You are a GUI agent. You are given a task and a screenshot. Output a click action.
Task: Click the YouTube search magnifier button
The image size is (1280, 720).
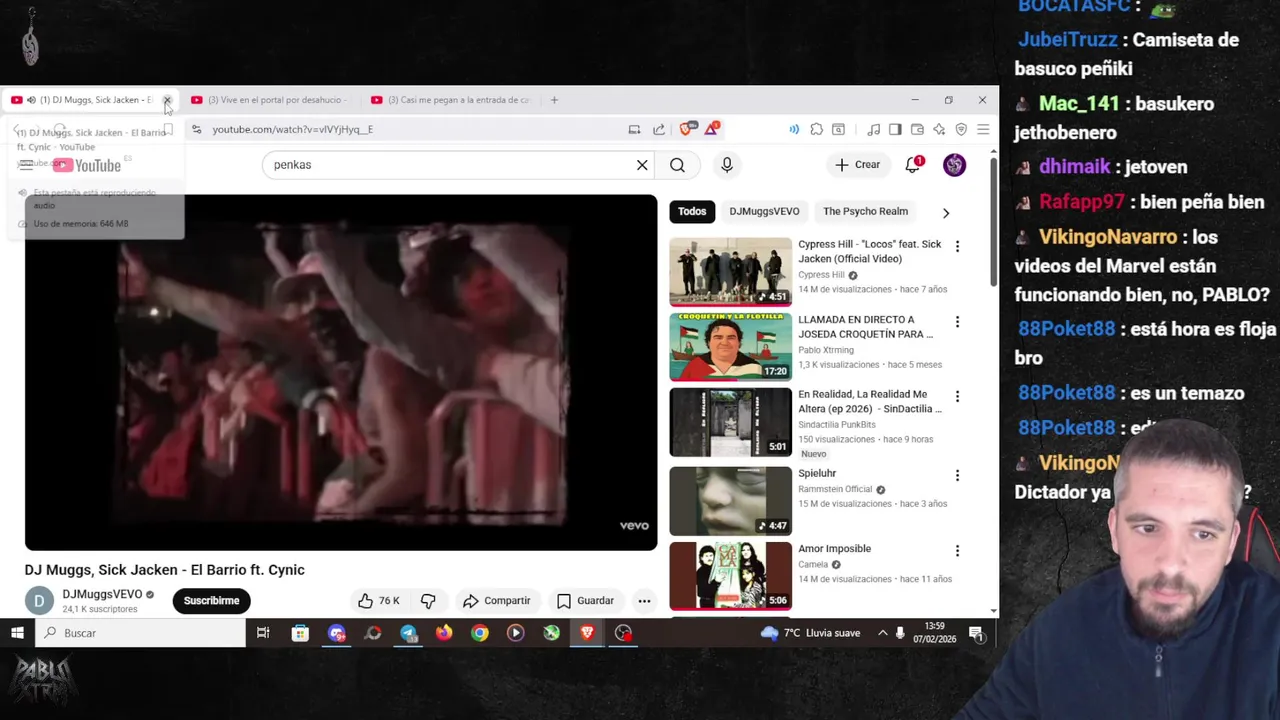click(678, 165)
